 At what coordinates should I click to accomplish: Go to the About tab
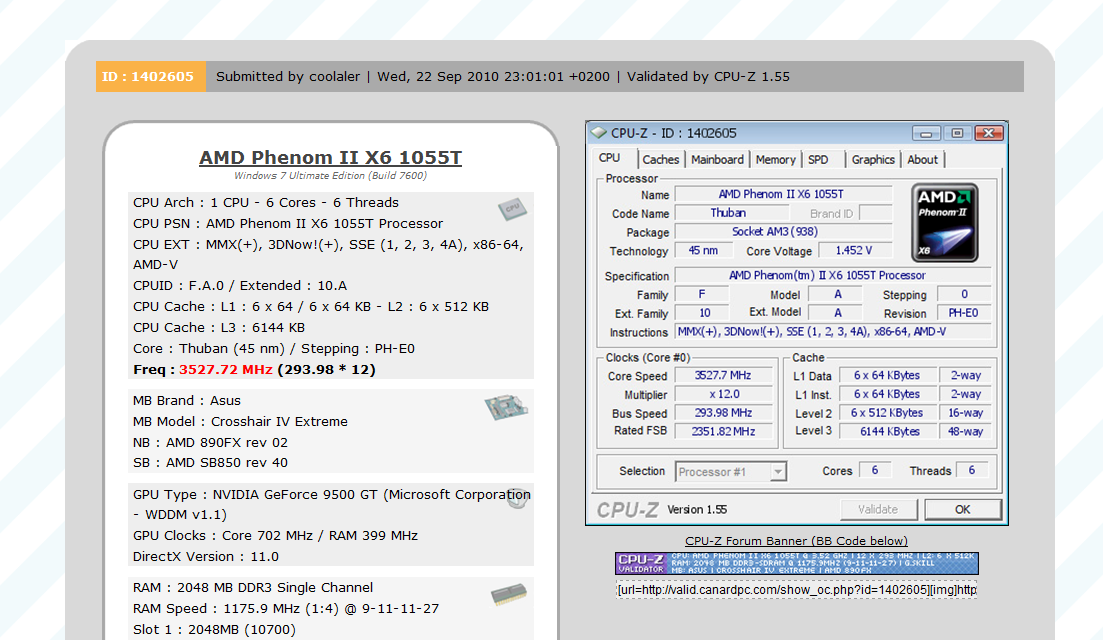point(922,160)
